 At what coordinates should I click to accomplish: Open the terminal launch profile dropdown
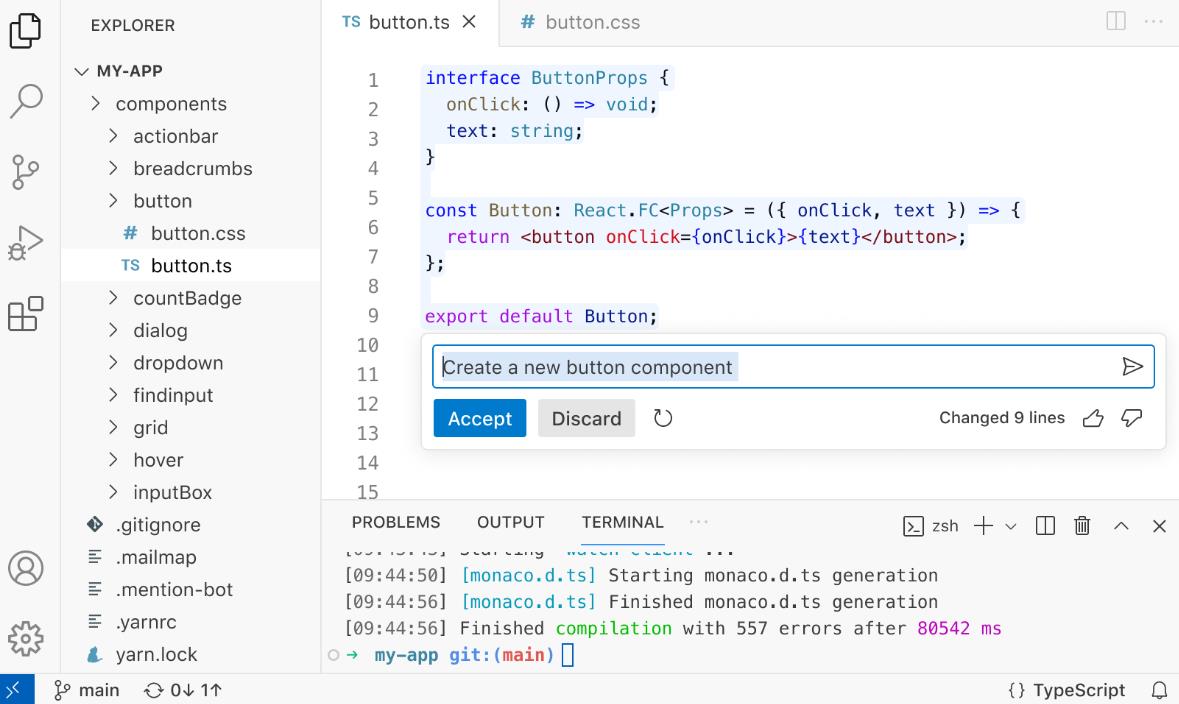(1011, 526)
